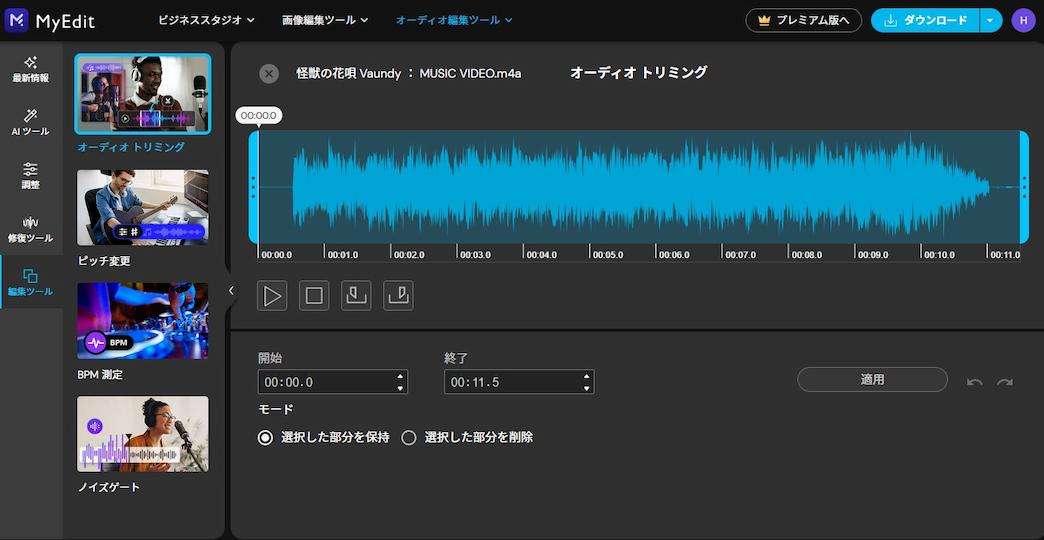This screenshot has width=1044, height=540.
Task: Click the 00:00.0 playhead marker
Action: coord(258,116)
